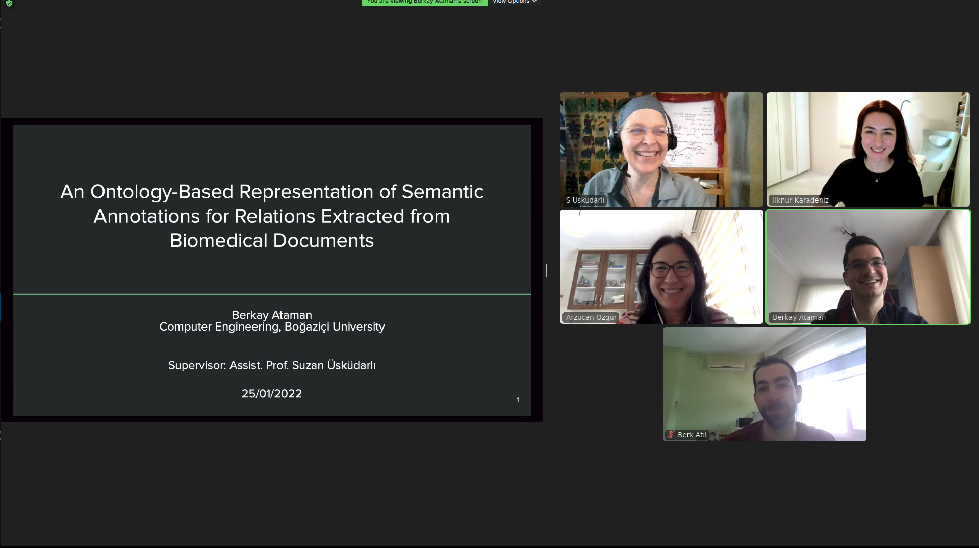Click the Ilknur Karadeniz name label
The height and width of the screenshot is (548, 979).
(800, 200)
